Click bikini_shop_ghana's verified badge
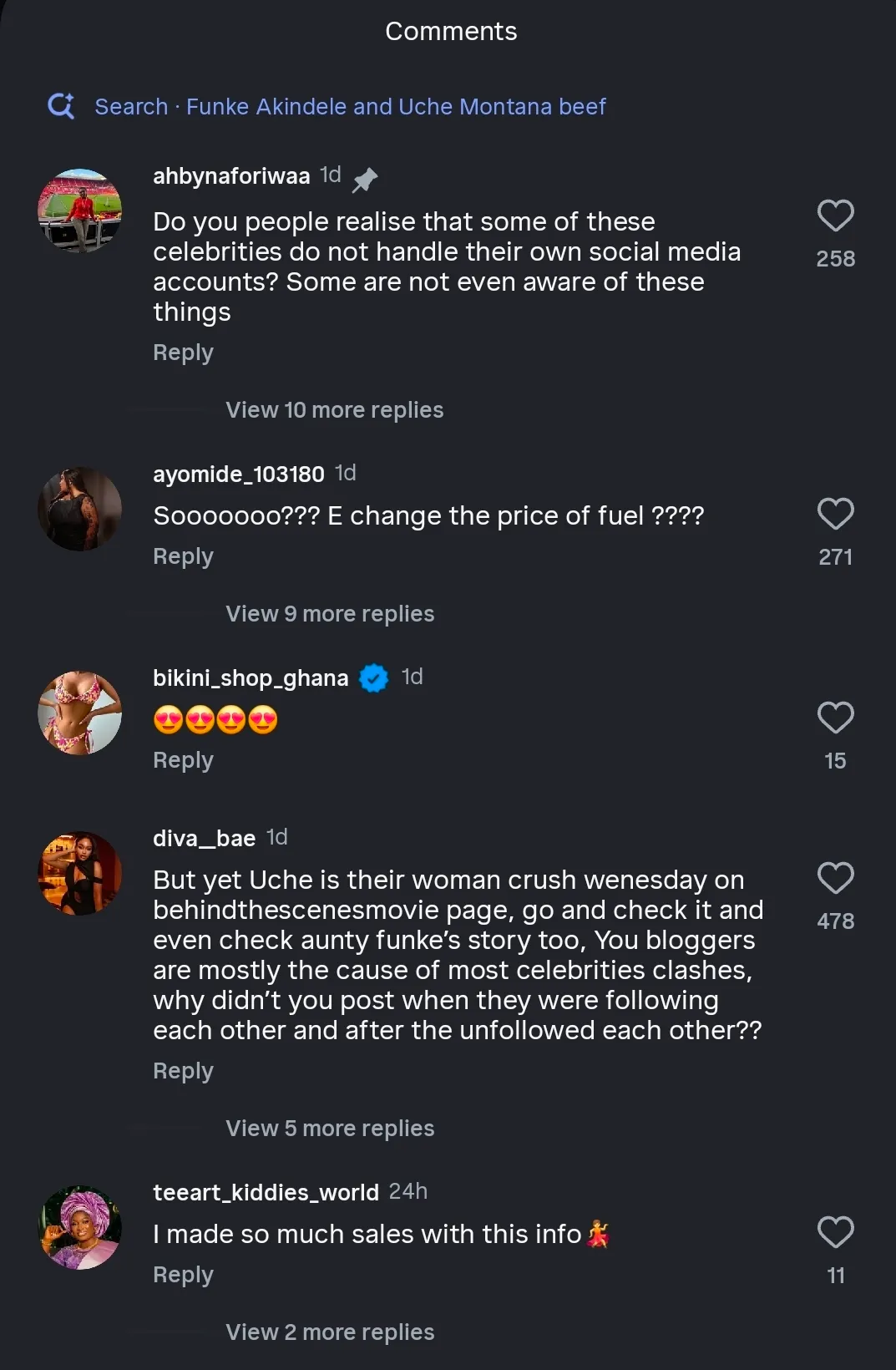Viewport: 896px width, 1370px height. click(x=373, y=677)
